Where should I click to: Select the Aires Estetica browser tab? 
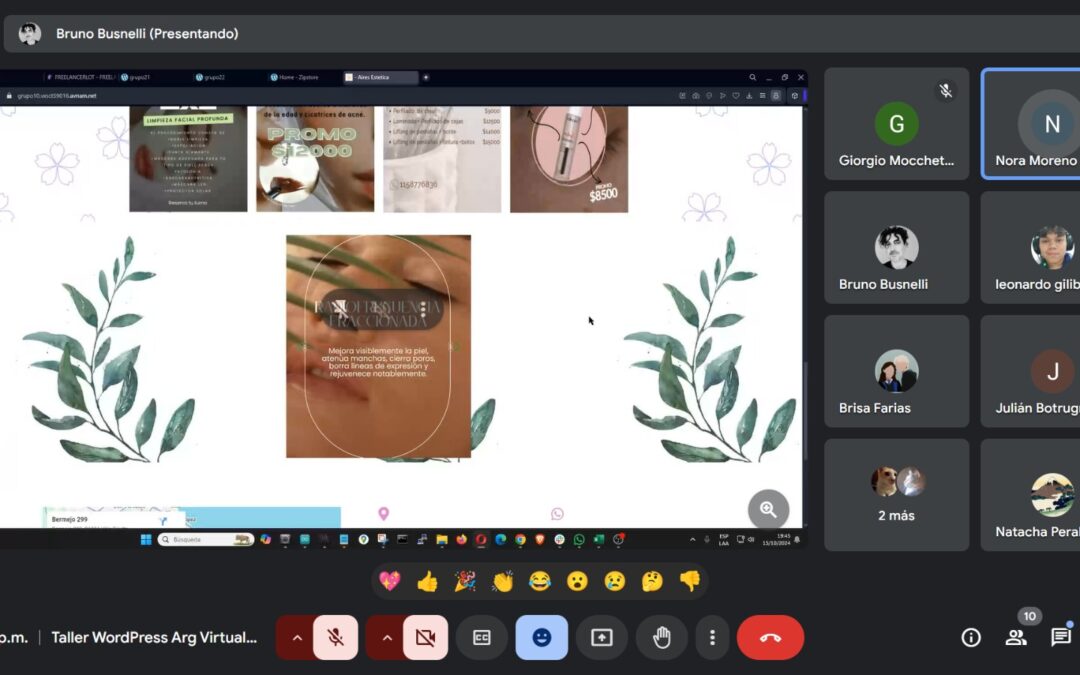coord(380,77)
